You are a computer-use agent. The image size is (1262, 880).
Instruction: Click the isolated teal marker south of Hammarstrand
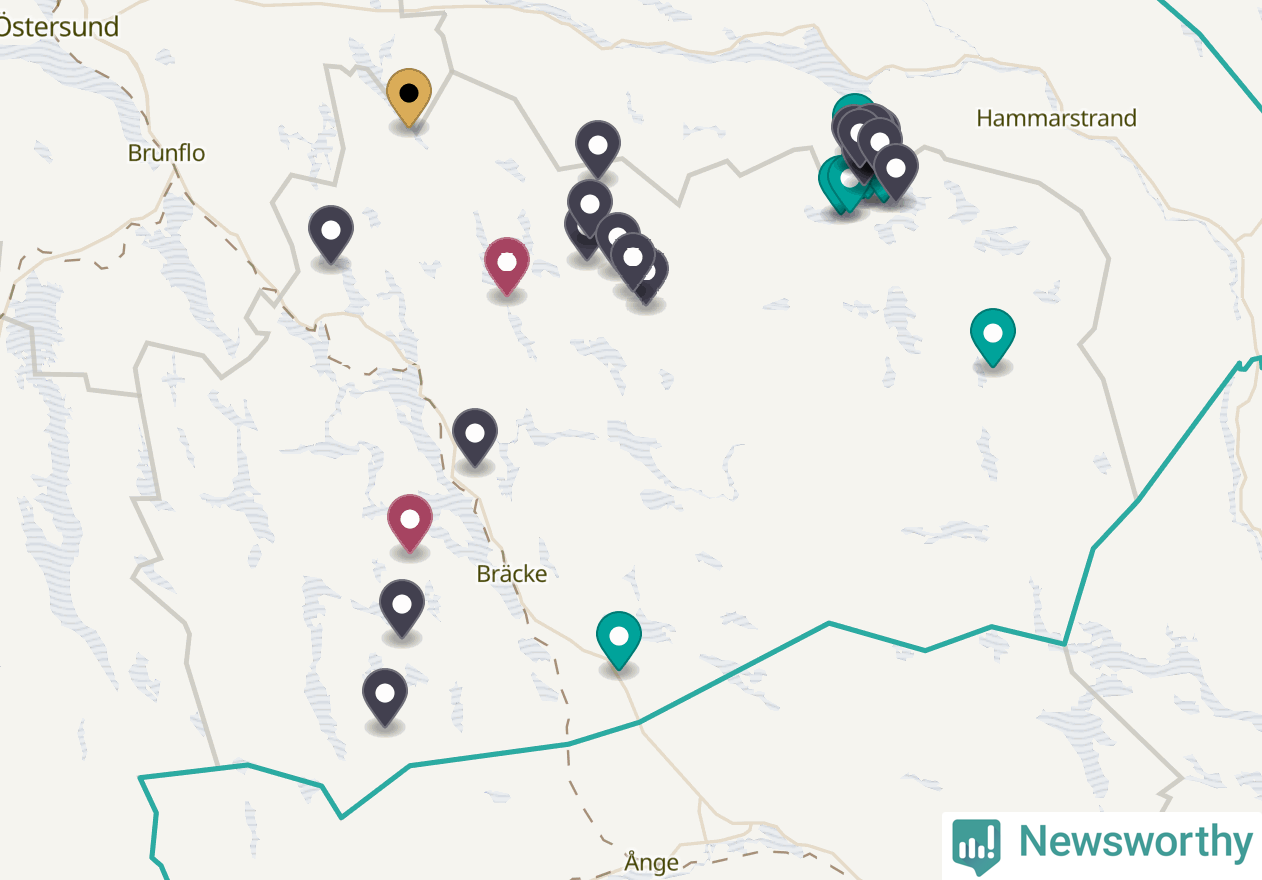tap(993, 337)
